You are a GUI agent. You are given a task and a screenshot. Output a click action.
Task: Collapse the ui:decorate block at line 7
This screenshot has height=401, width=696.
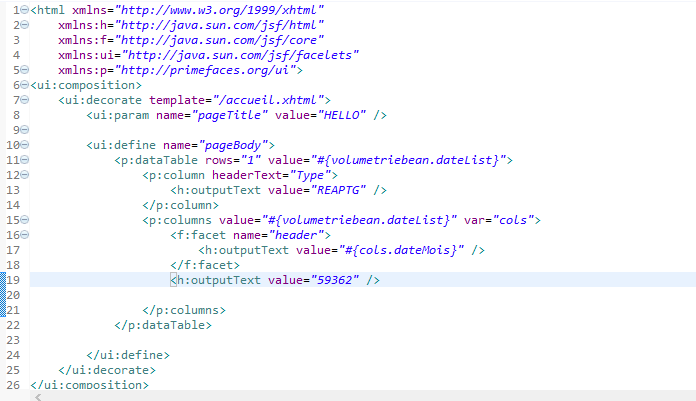[x=25, y=100]
